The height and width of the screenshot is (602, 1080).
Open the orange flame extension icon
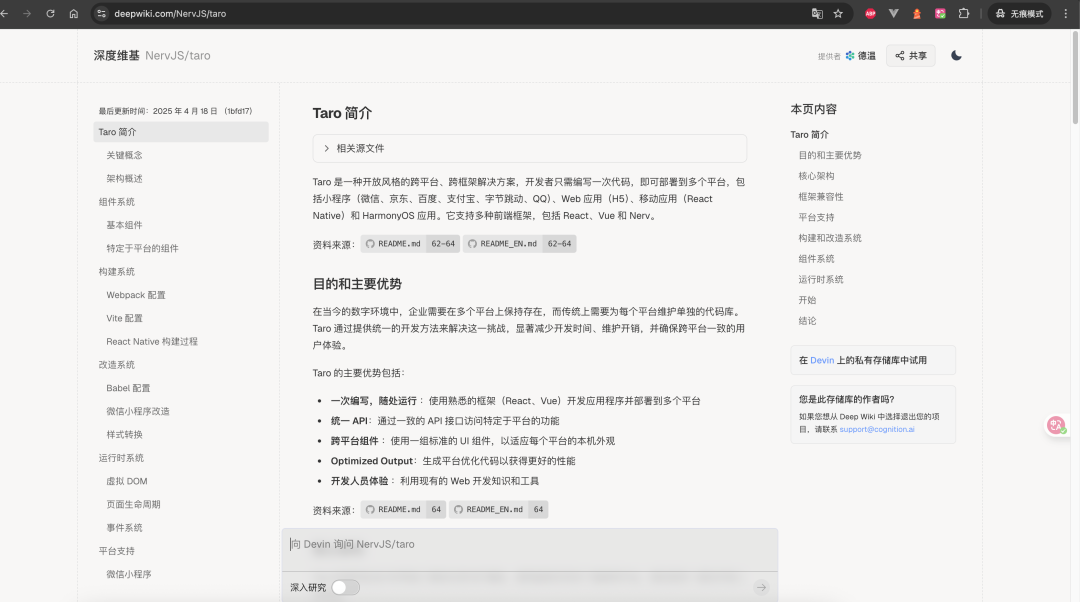coord(917,13)
